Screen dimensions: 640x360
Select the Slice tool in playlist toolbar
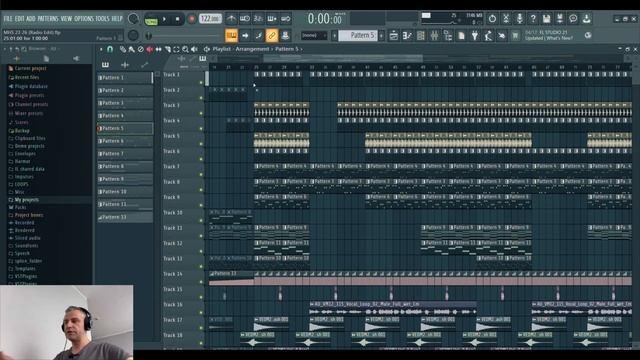[167, 49]
